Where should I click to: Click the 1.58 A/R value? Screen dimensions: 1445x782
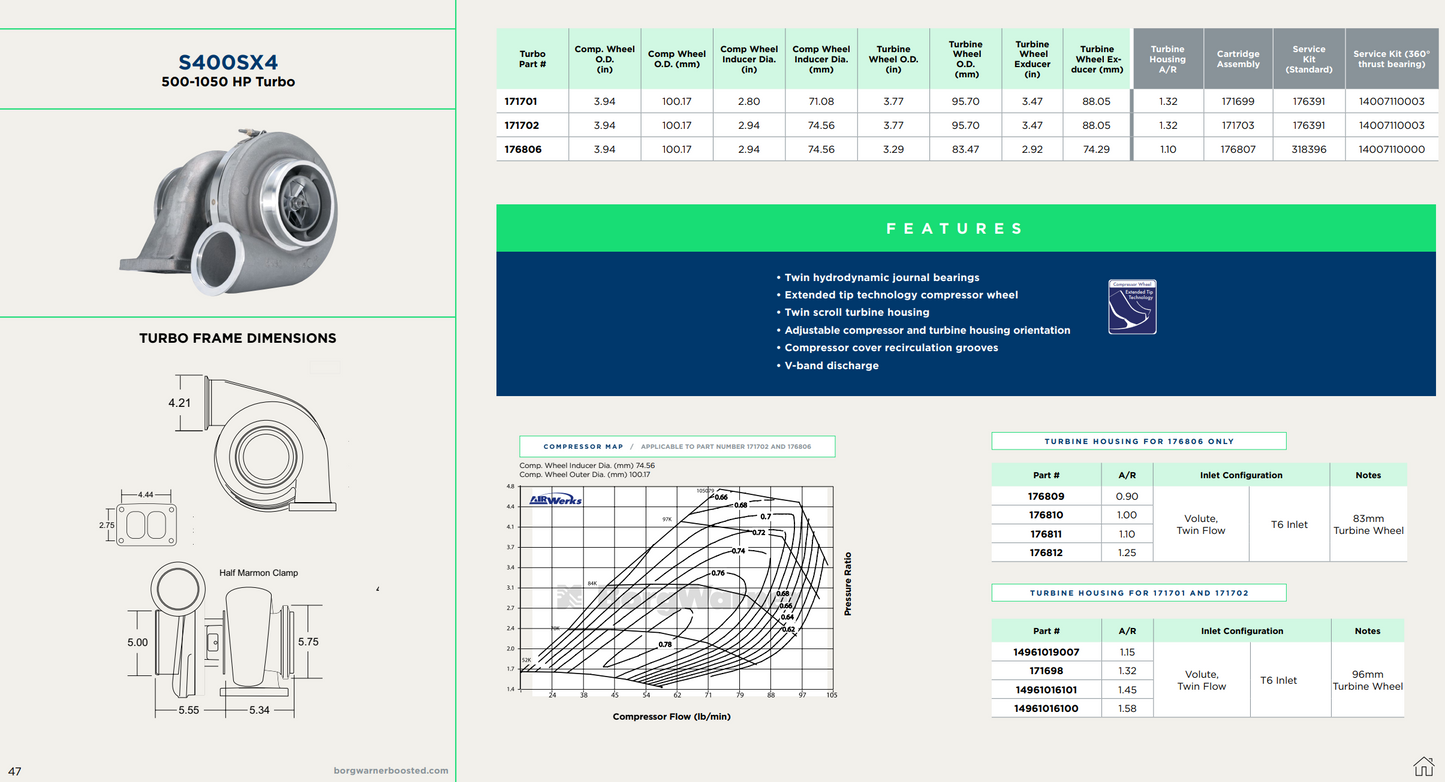pyautogui.click(x=1127, y=708)
